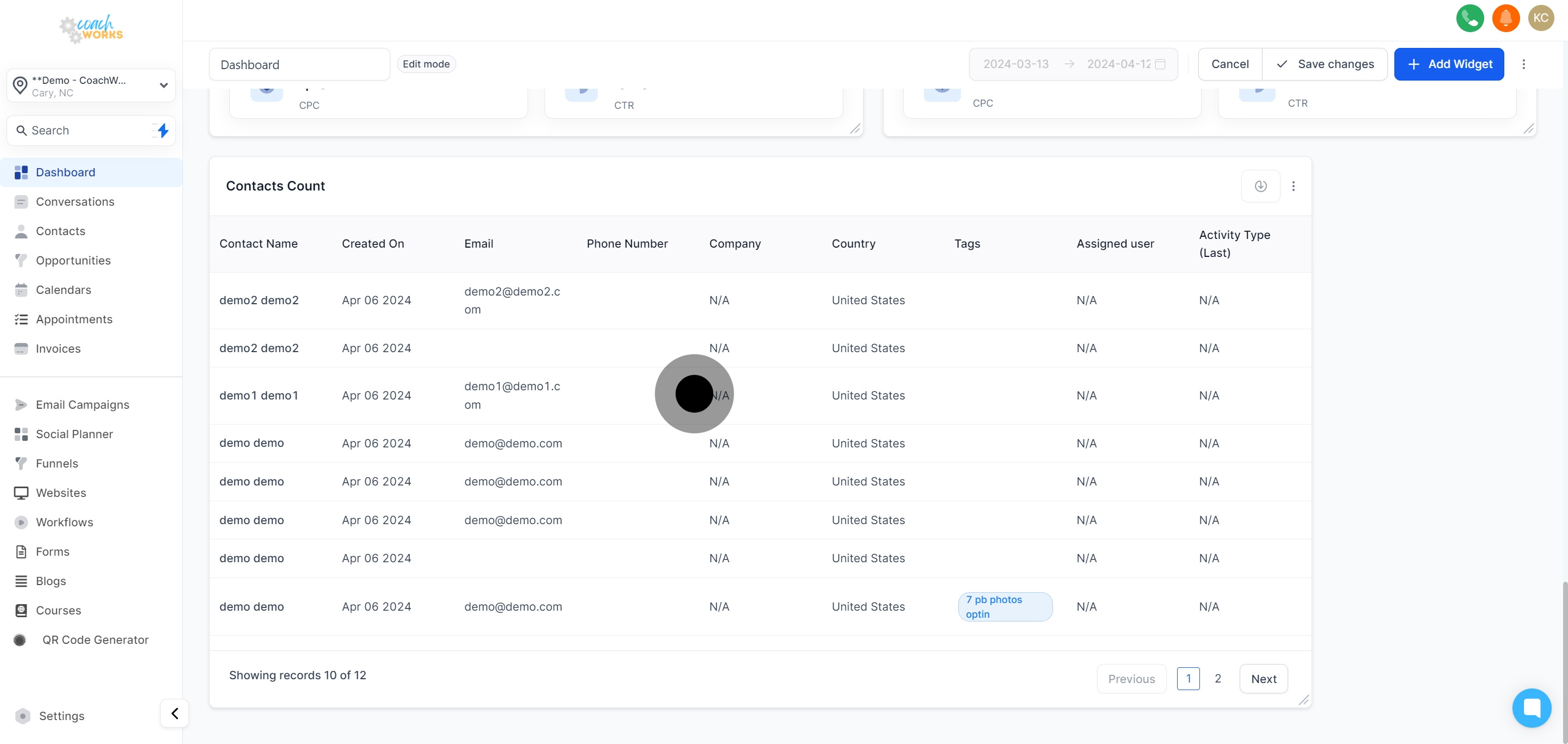Cancel dashboard edit mode
Viewport: 1568px width, 744px height.
point(1229,64)
